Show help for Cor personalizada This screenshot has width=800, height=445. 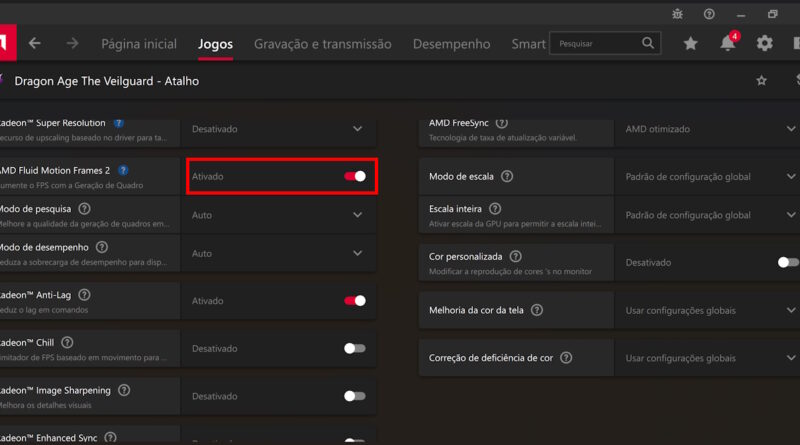click(516, 257)
